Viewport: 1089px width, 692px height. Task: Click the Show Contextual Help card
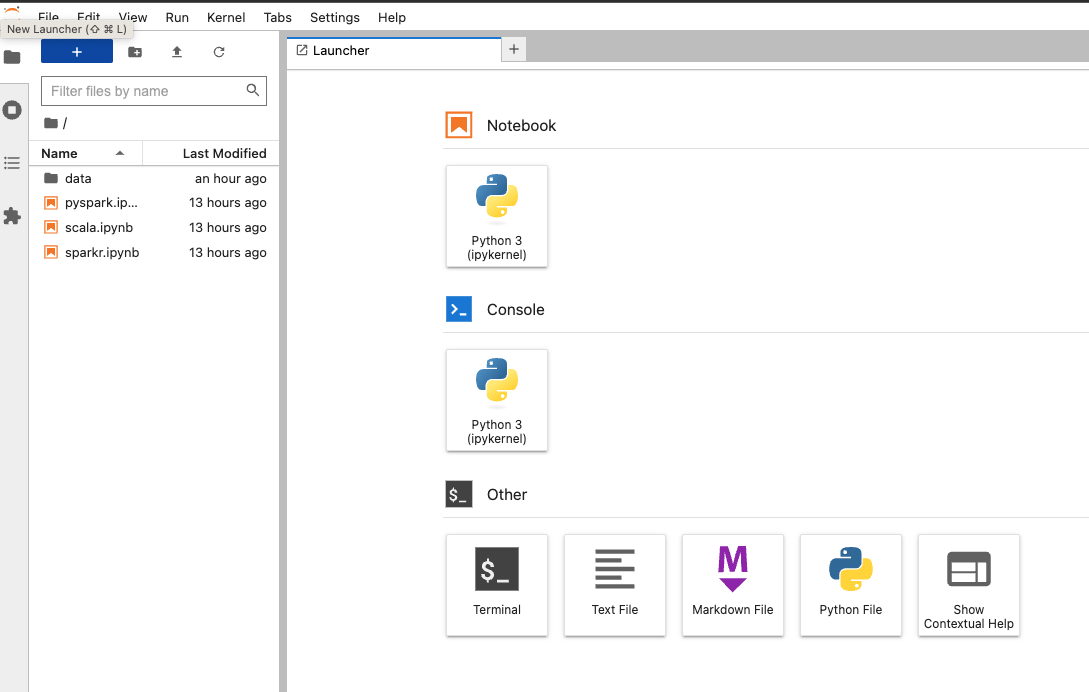tap(969, 585)
